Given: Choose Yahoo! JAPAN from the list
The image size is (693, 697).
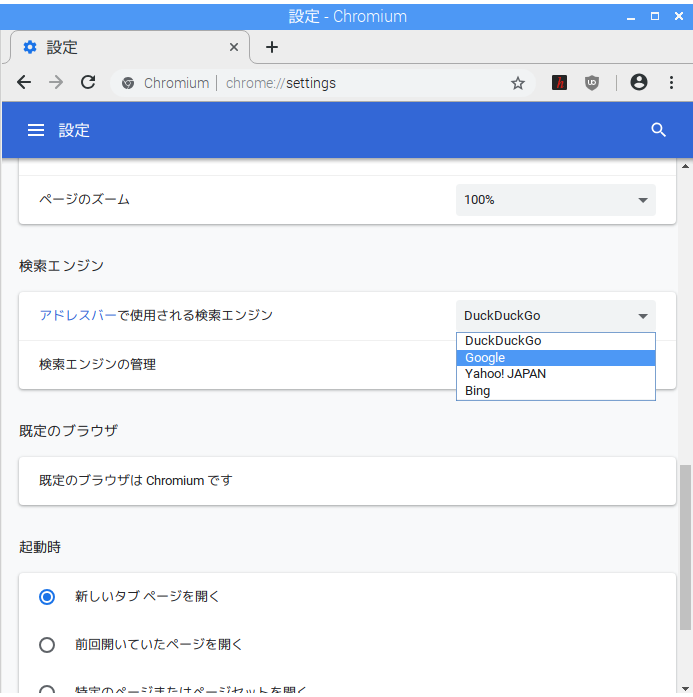Looking at the screenshot, I should tap(555, 374).
